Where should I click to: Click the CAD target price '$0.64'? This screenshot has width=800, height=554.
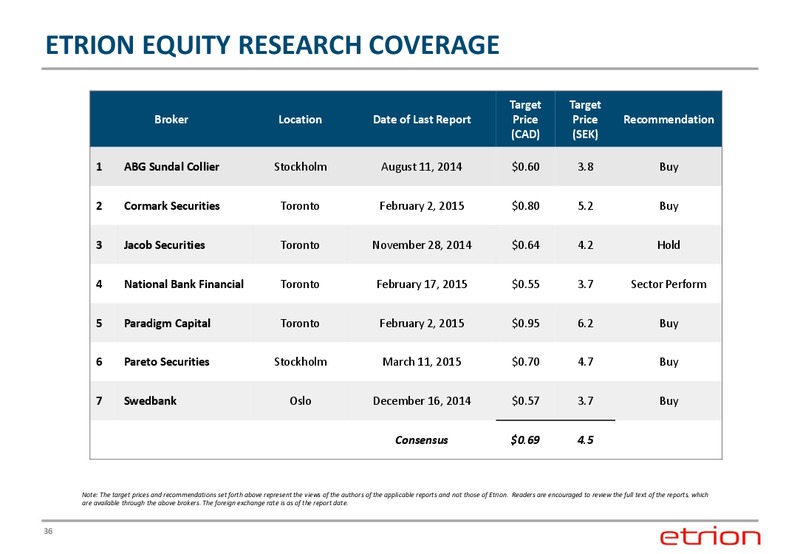tap(526, 245)
